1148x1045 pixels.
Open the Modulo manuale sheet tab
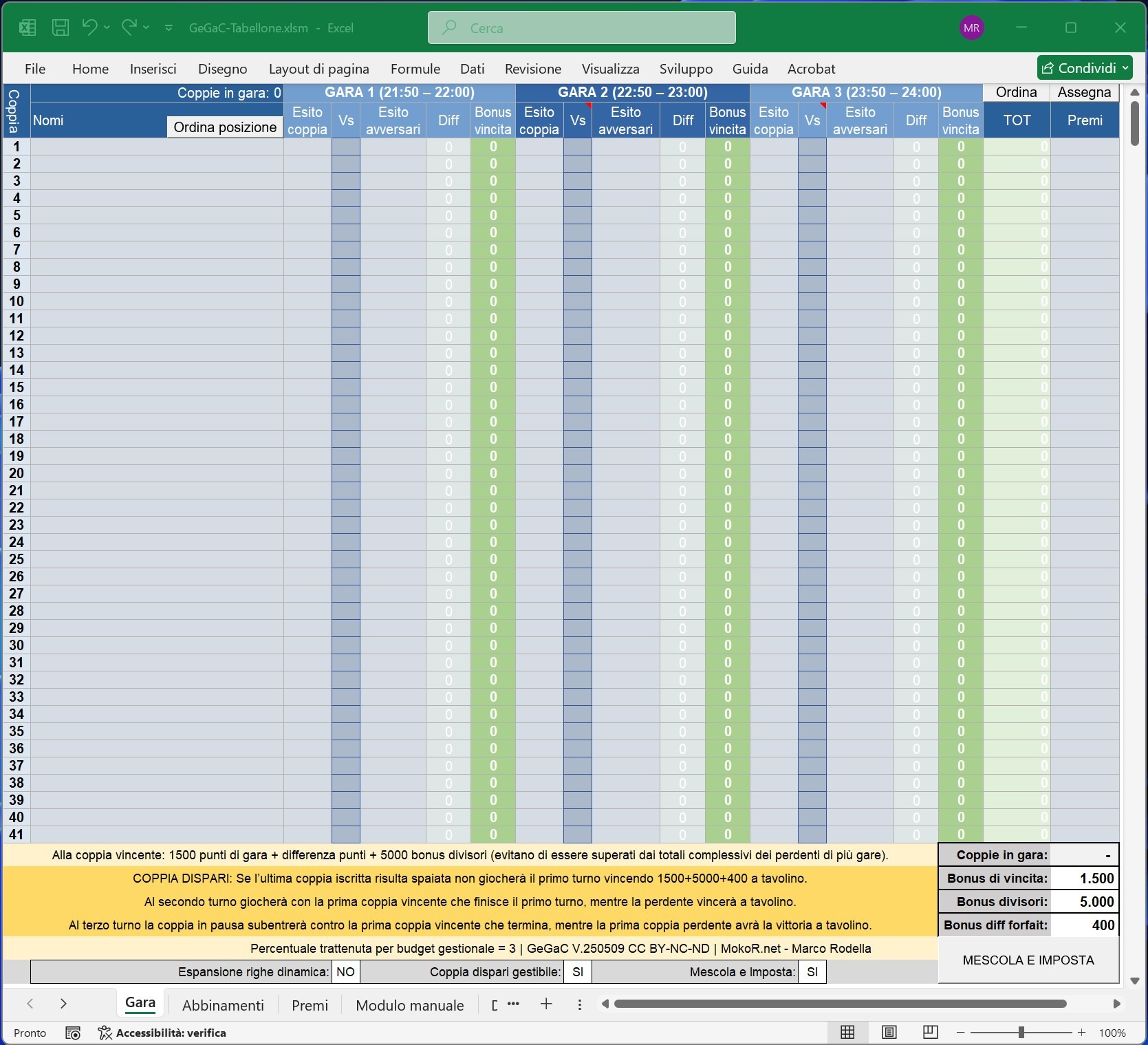(410, 1005)
